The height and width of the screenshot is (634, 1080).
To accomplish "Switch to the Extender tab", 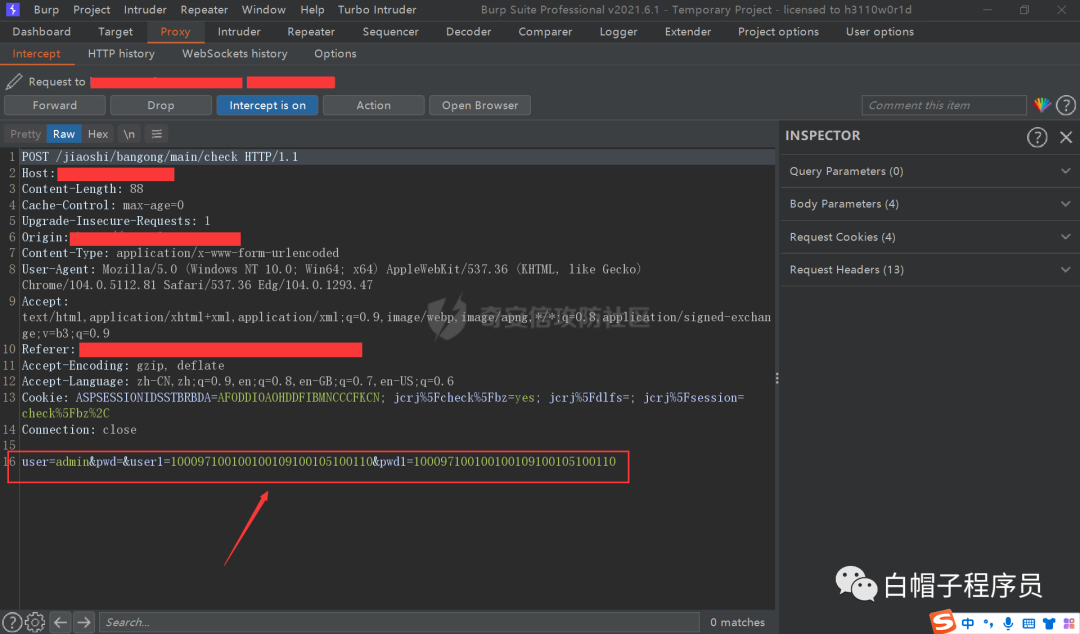I will [x=687, y=32].
